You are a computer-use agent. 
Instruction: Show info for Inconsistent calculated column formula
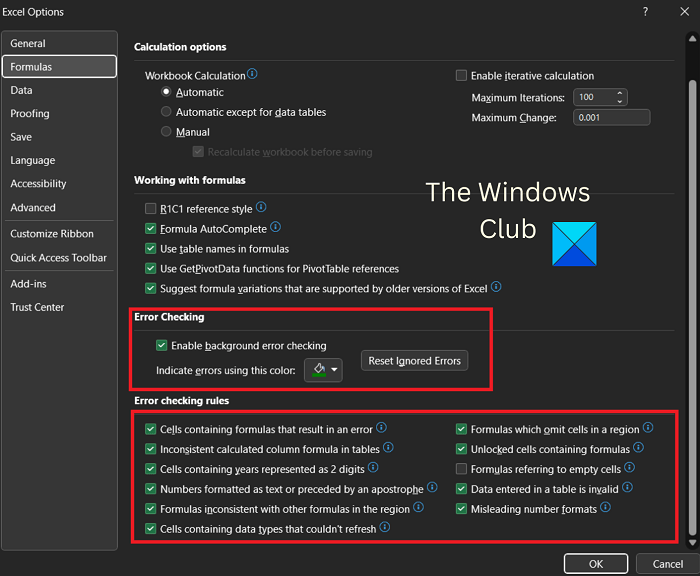(388, 447)
